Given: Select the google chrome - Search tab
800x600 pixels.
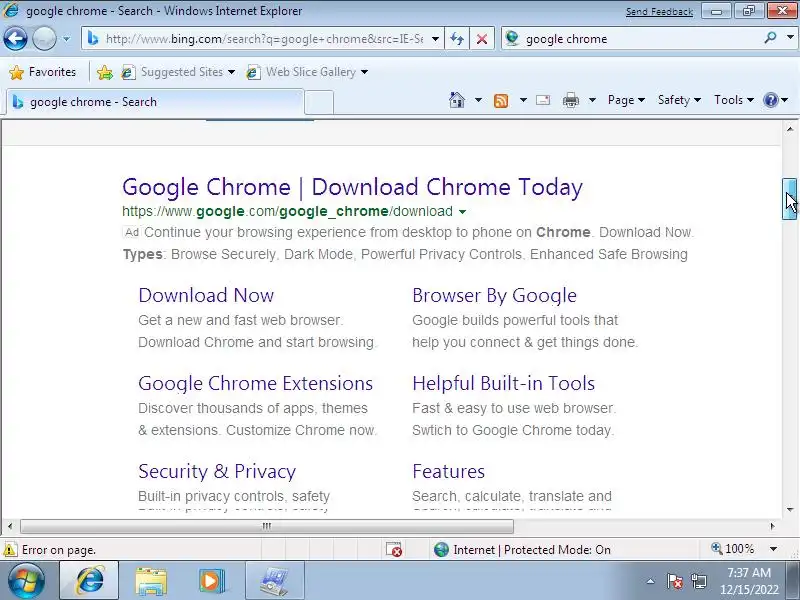Looking at the screenshot, I should (x=155, y=102).
